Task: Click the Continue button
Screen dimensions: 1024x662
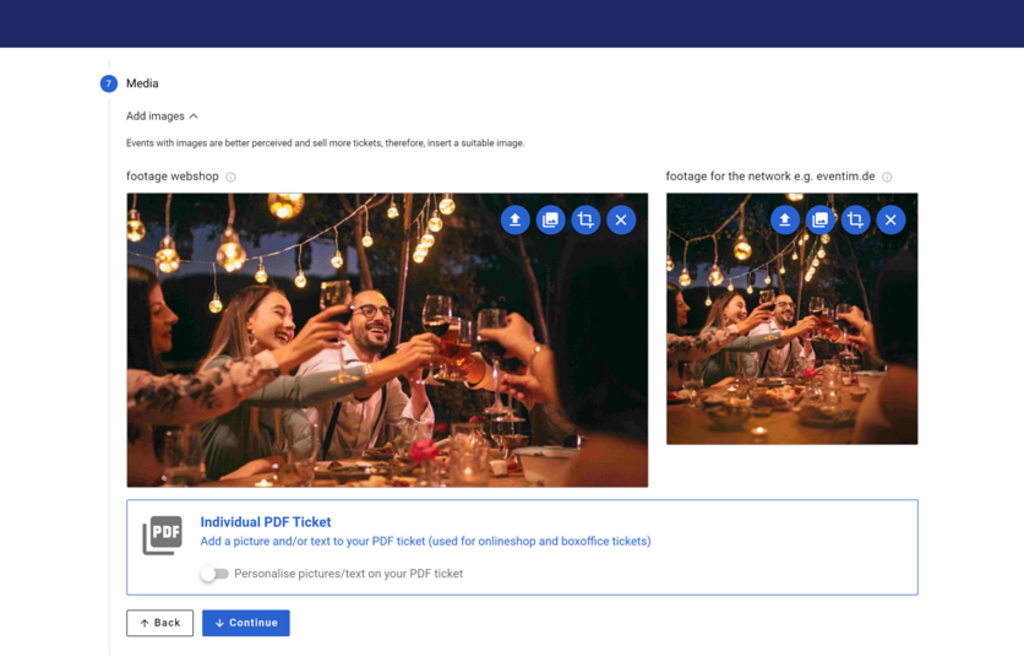Action: coord(245,622)
